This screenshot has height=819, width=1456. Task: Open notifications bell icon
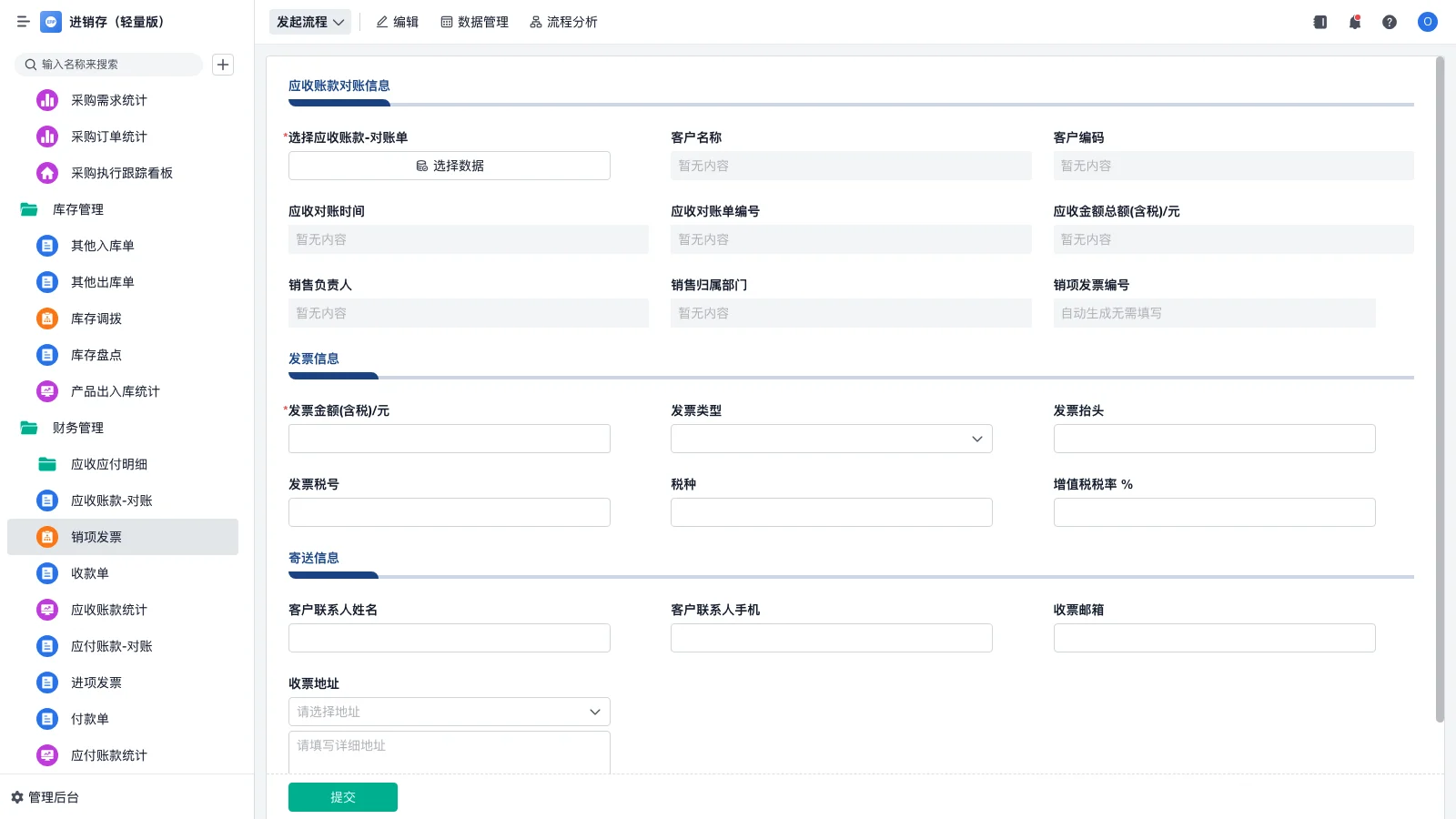tap(1355, 22)
